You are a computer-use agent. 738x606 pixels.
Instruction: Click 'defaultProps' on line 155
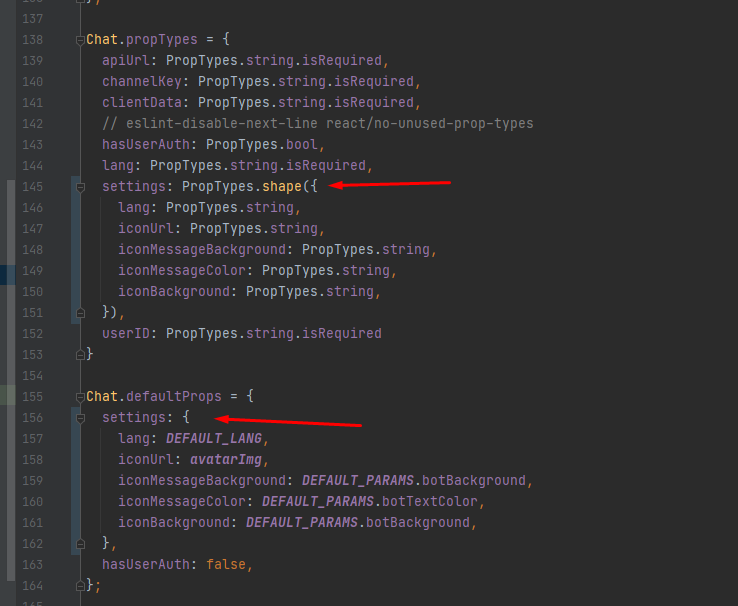[174, 397]
